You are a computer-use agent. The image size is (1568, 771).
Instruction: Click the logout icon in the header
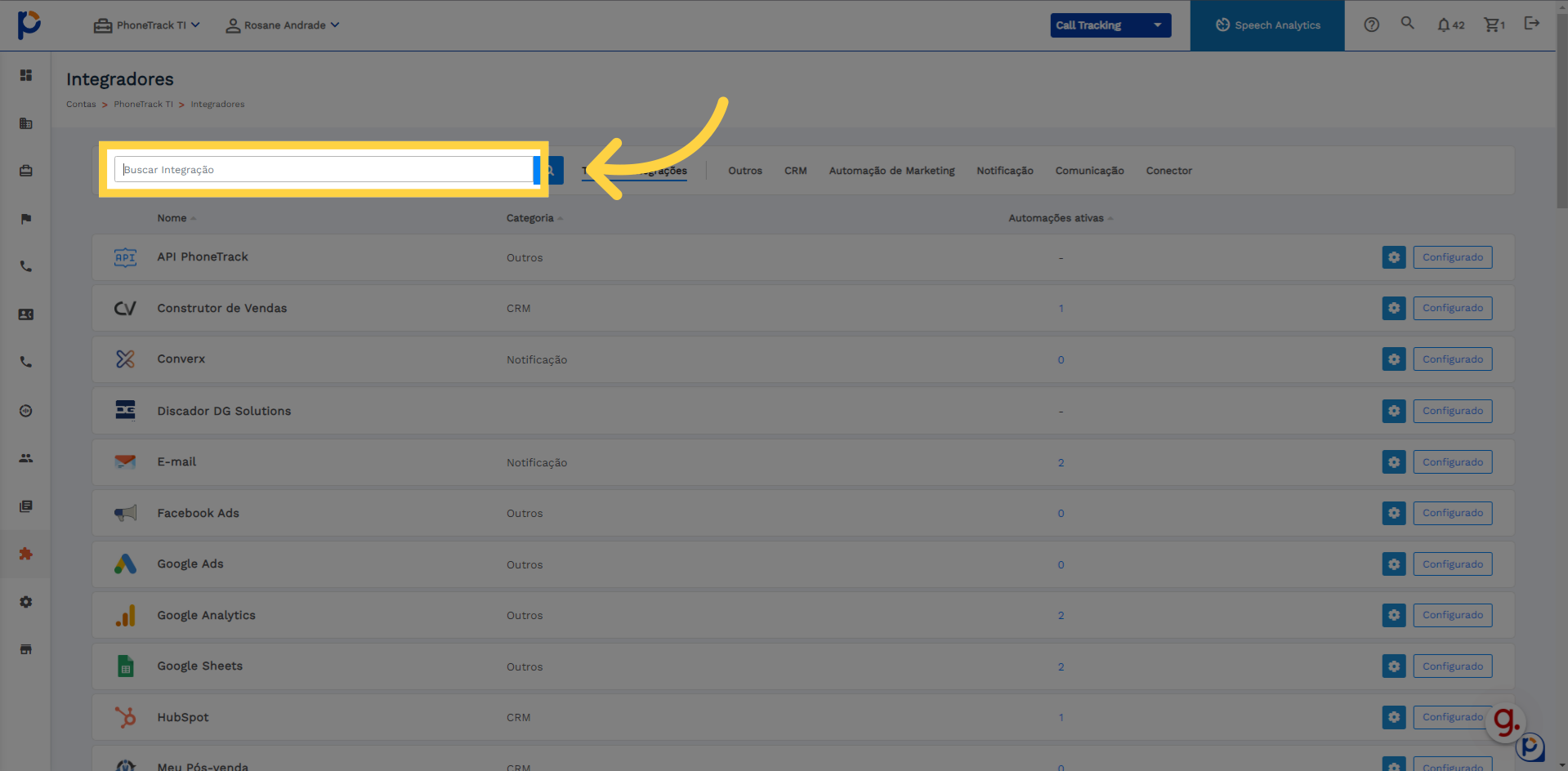pyautogui.click(x=1532, y=24)
